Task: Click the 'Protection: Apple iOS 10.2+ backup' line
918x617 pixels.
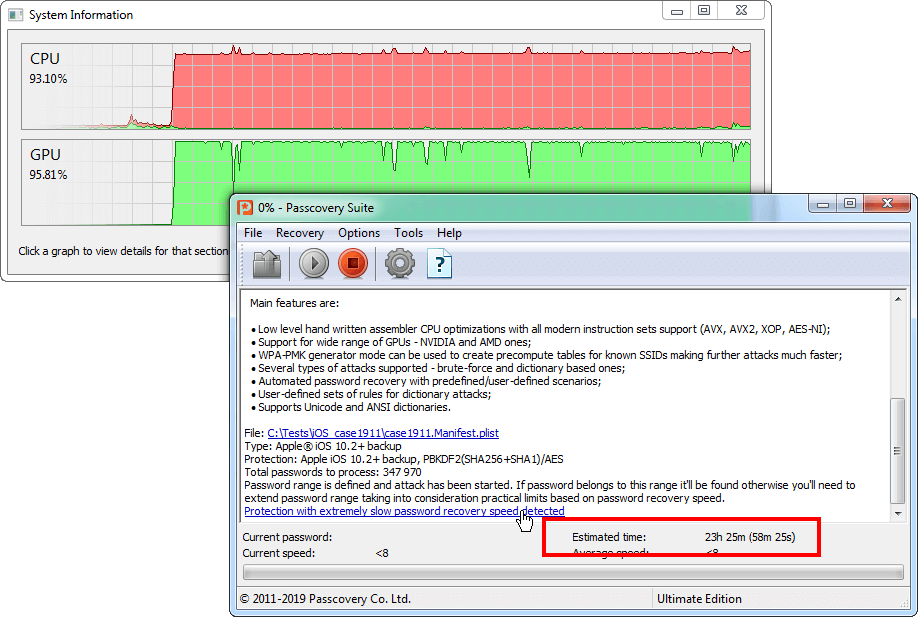Action: pyautogui.click(x=403, y=460)
